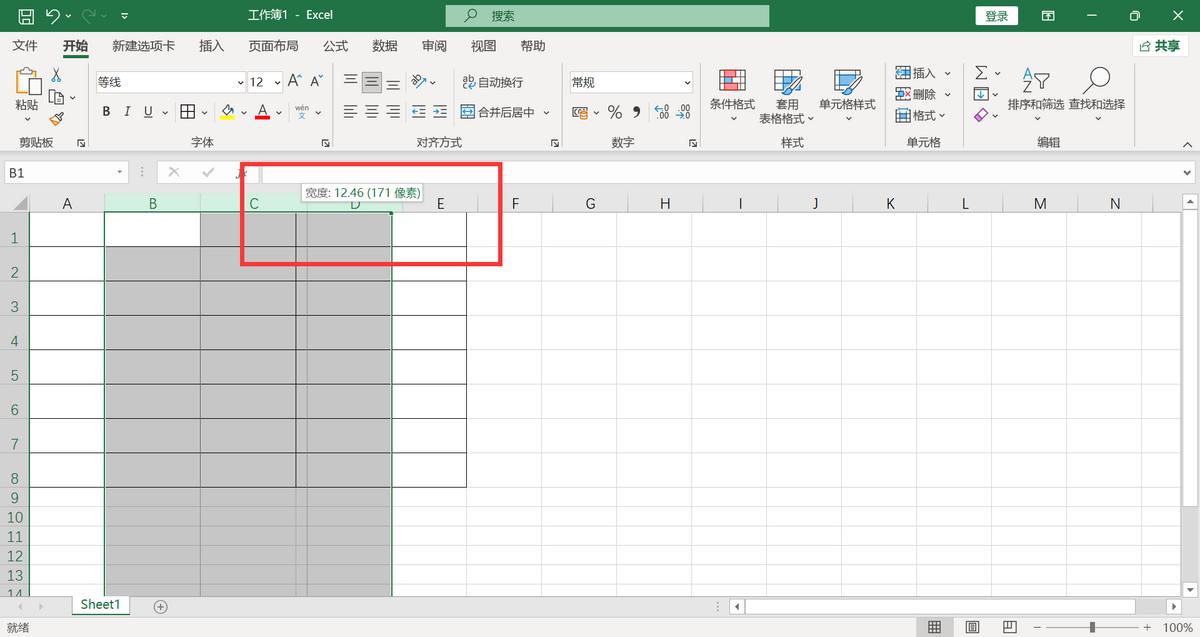1200x637 pixels.
Task: Open the 页面布局 ribbon tab
Action: (x=273, y=46)
